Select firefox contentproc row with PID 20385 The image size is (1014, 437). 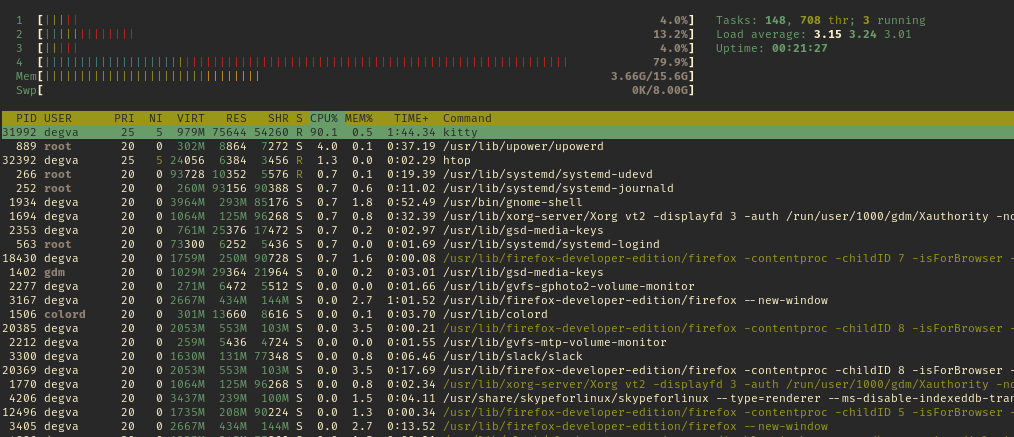(507, 328)
